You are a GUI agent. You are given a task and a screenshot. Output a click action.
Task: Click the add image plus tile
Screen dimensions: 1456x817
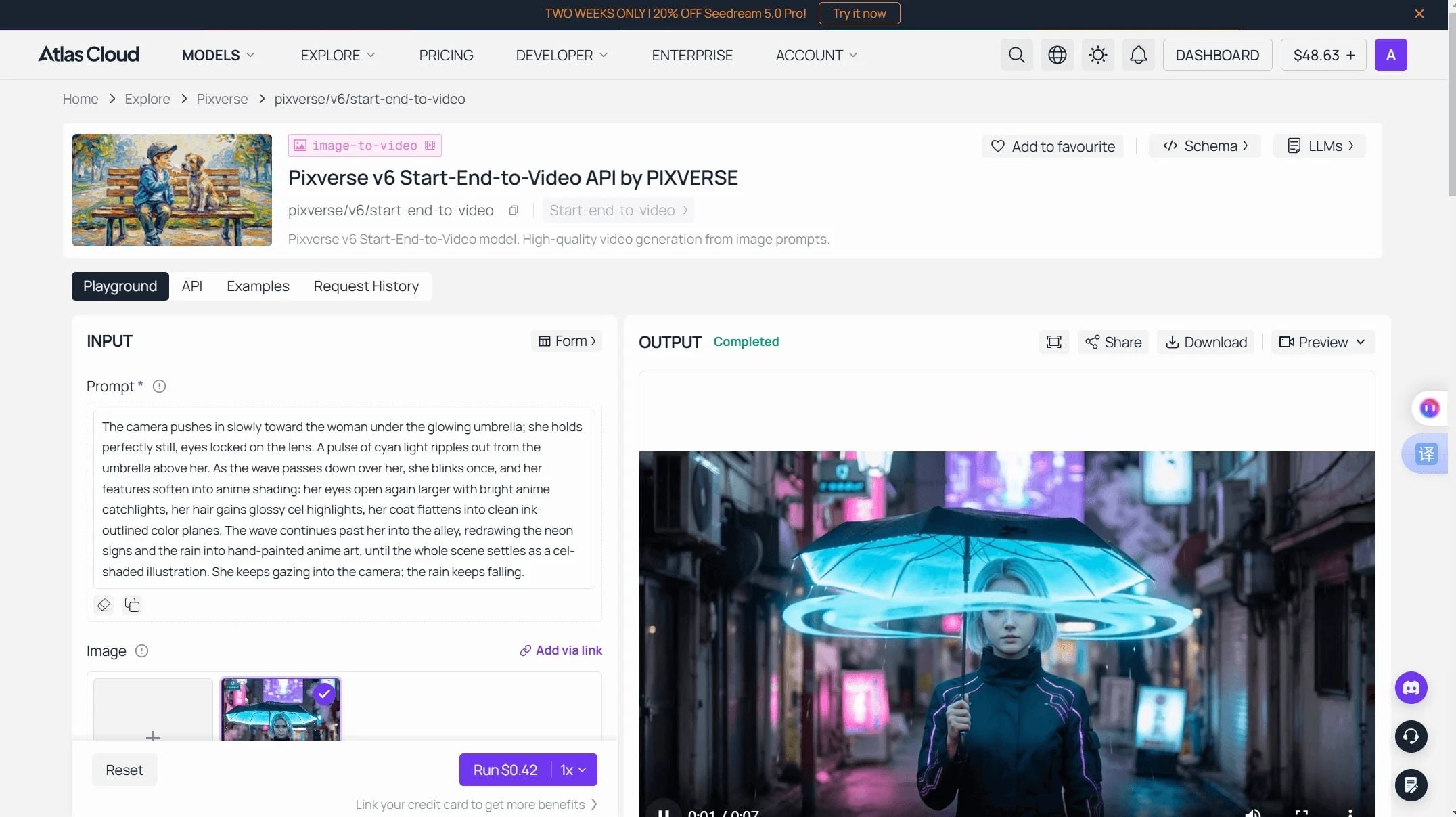pos(153,709)
